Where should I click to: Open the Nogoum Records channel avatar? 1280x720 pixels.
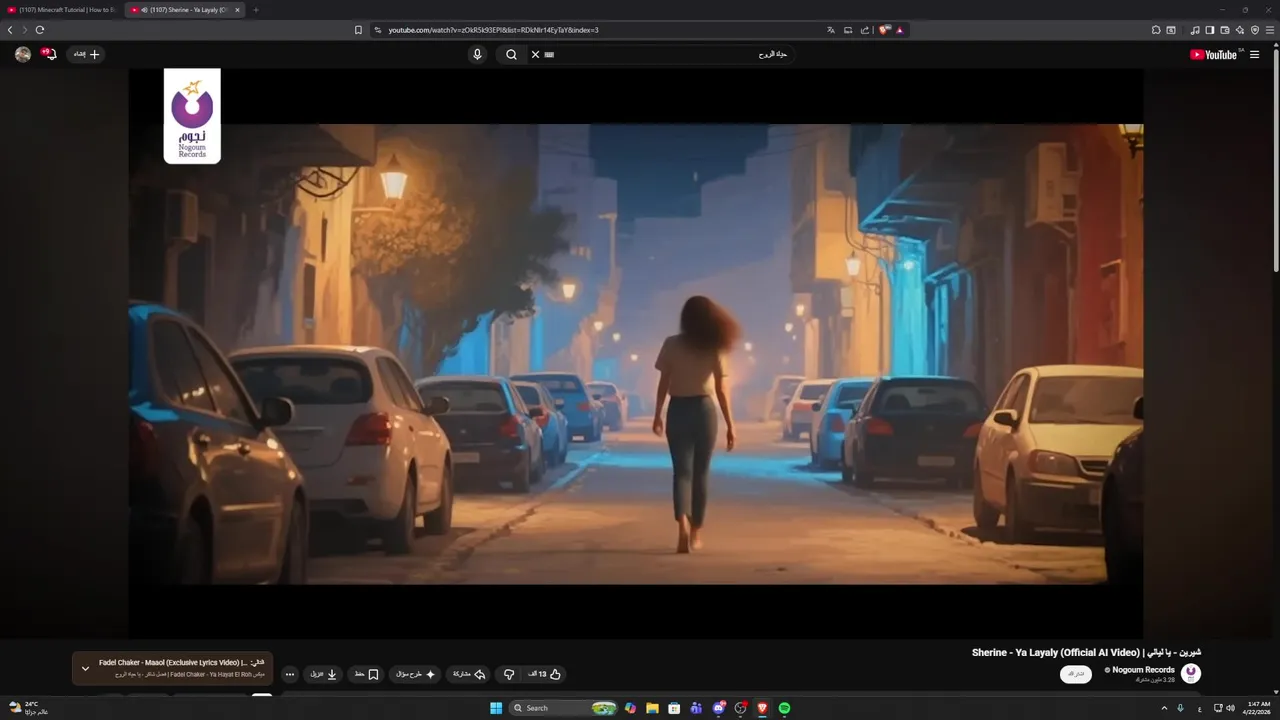click(1191, 674)
